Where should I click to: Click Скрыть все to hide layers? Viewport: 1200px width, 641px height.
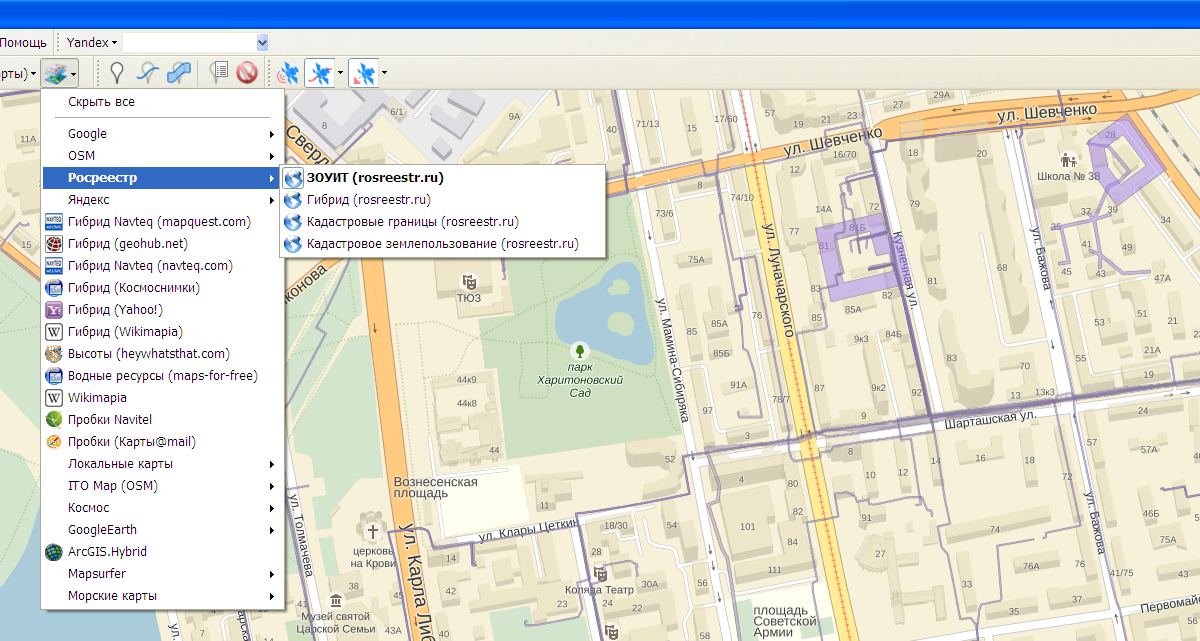click(x=101, y=102)
